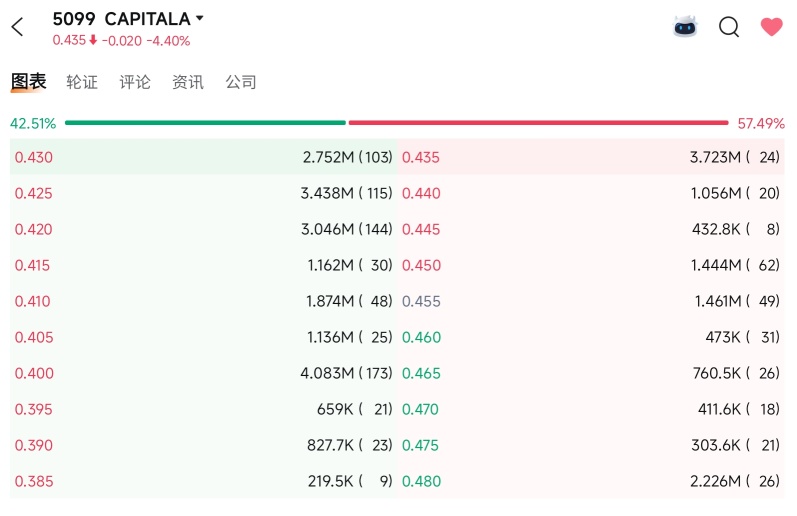Click the 0.385 bid price level

coord(34,481)
